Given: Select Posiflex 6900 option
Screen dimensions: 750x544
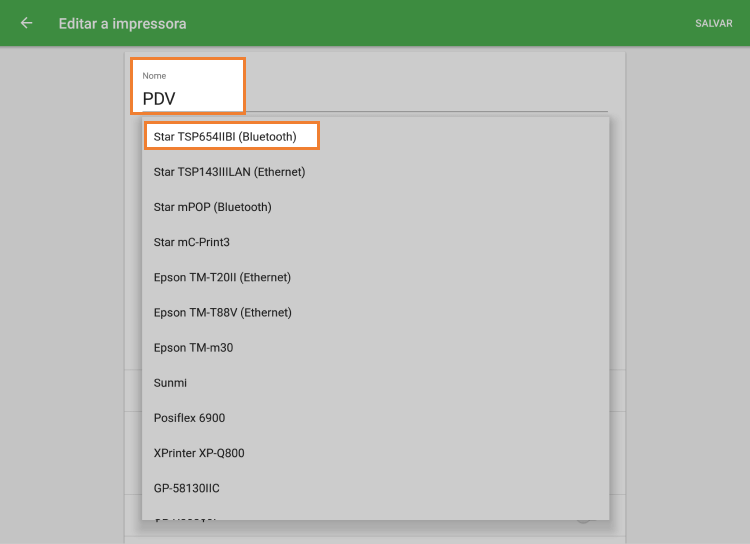Looking at the screenshot, I should coord(189,418).
